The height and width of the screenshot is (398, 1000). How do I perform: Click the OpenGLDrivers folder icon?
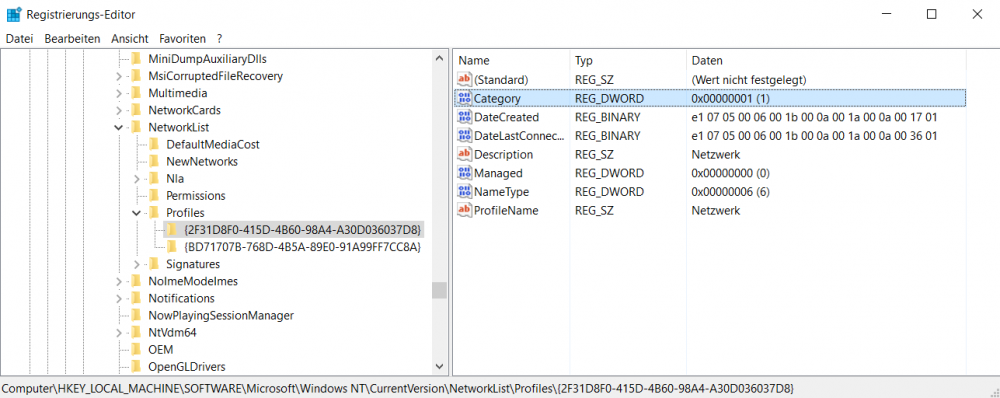tap(135, 366)
